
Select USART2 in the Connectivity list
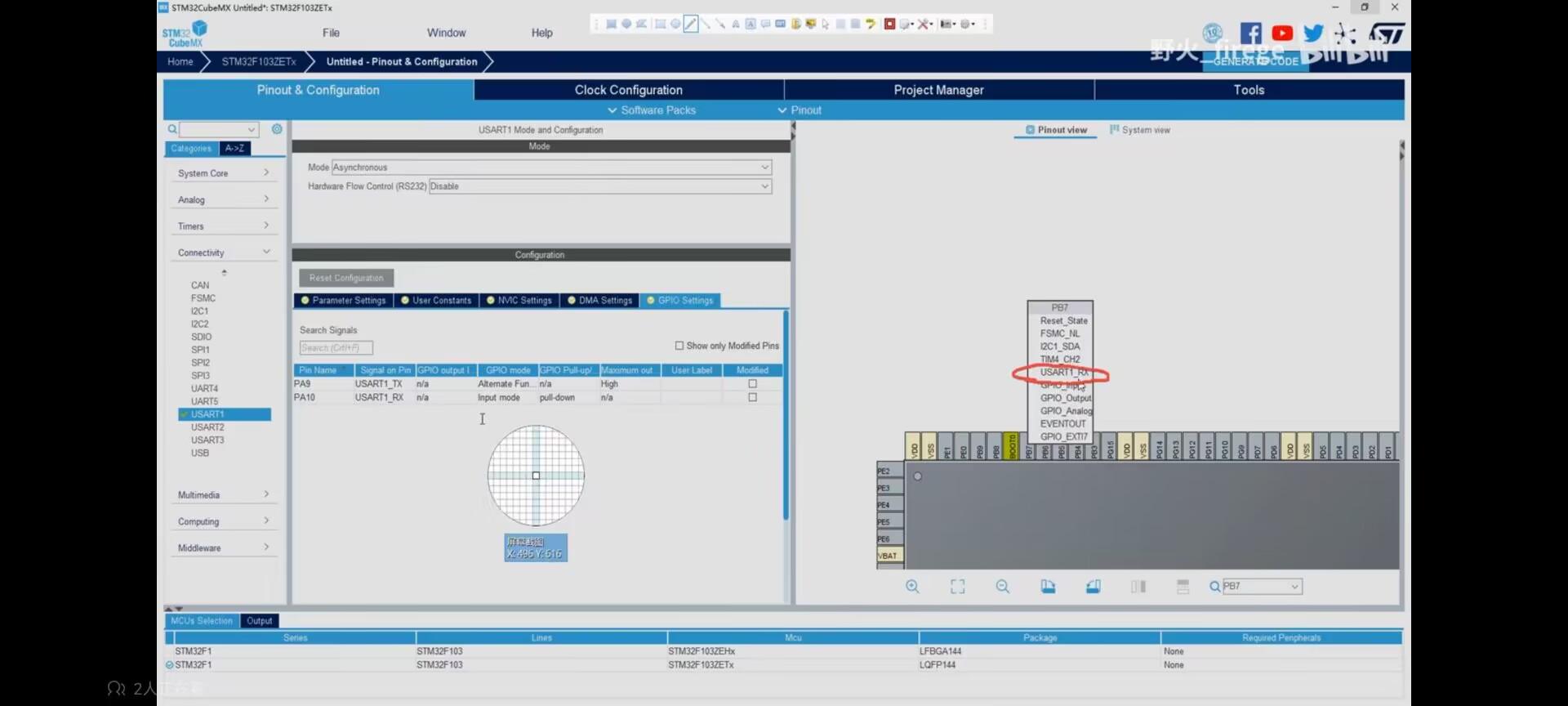[x=207, y=427]
